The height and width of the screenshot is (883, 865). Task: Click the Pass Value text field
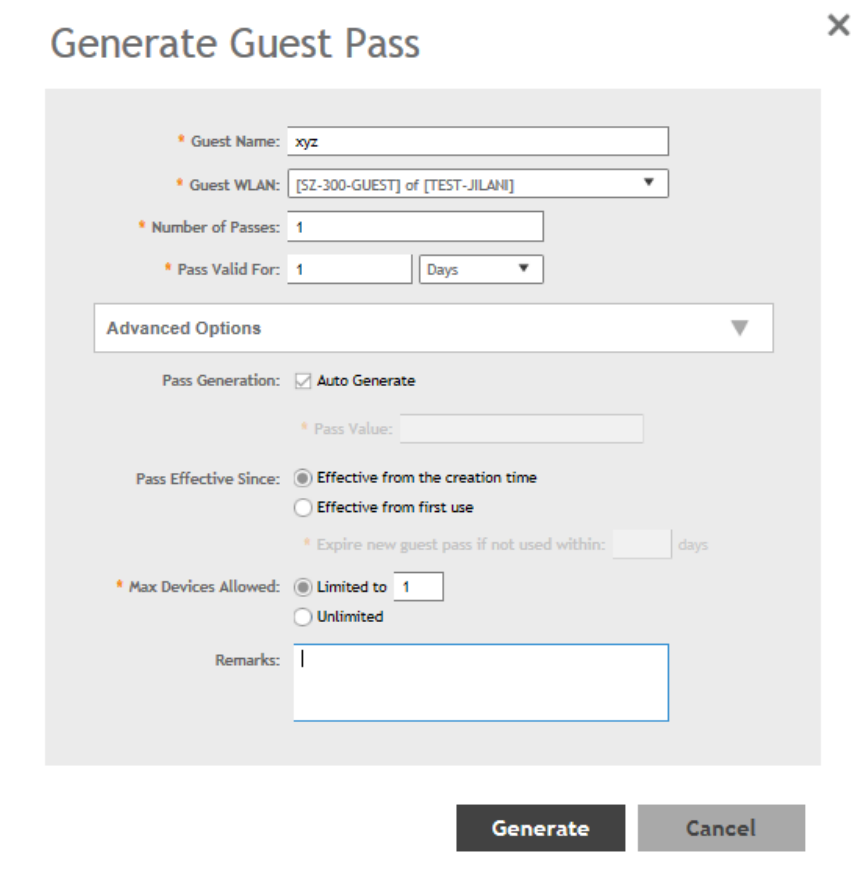[521, 429]
